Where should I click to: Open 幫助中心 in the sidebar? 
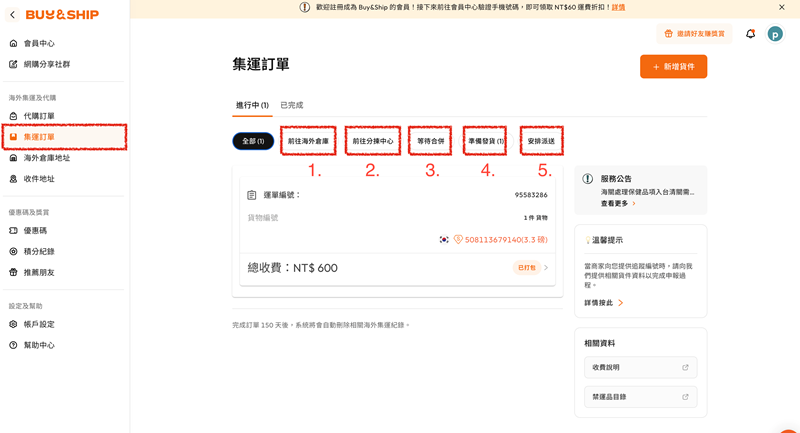[39, 346]
